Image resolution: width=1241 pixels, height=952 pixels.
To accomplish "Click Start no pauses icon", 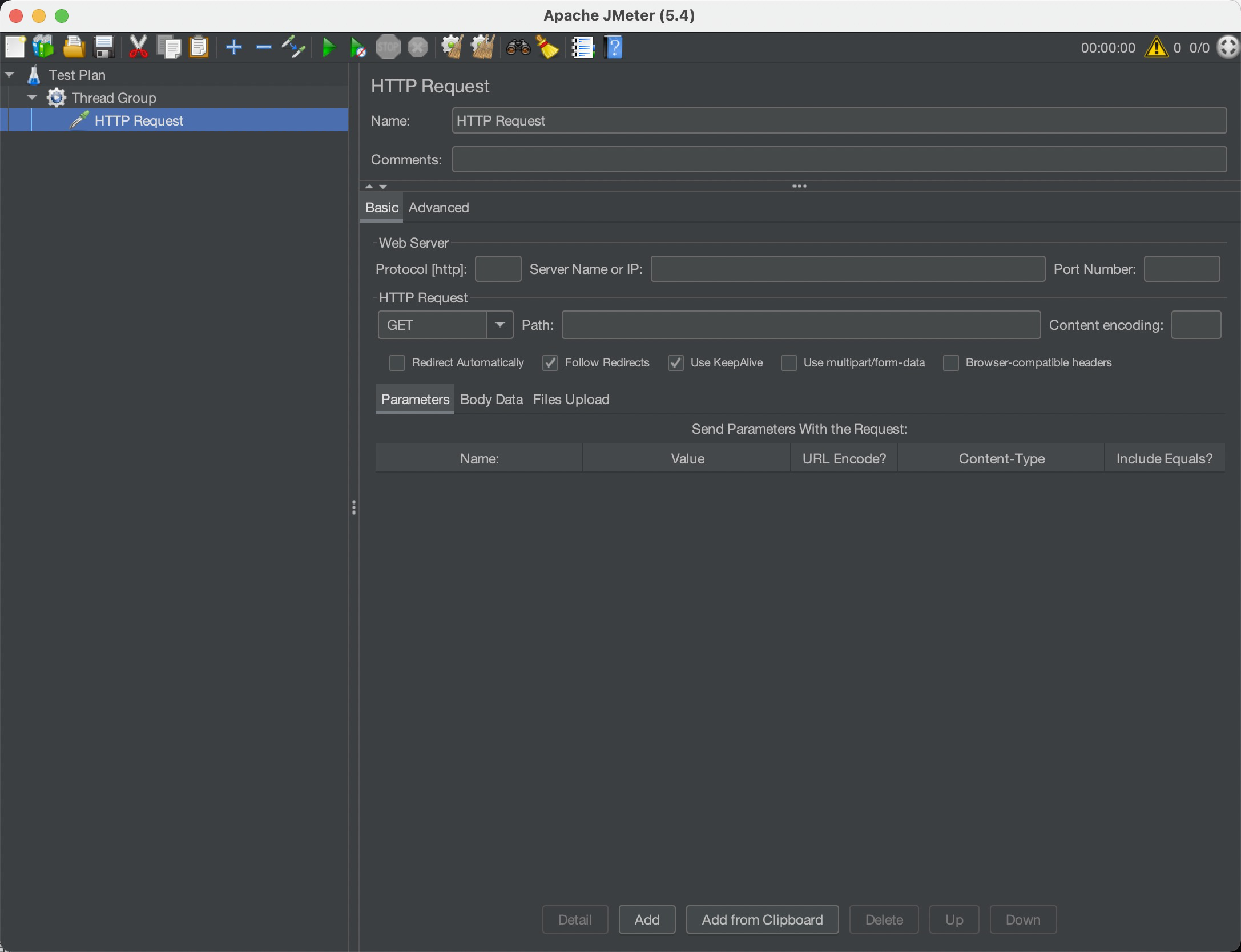I will pyautogui.click(x=358, y=47).
